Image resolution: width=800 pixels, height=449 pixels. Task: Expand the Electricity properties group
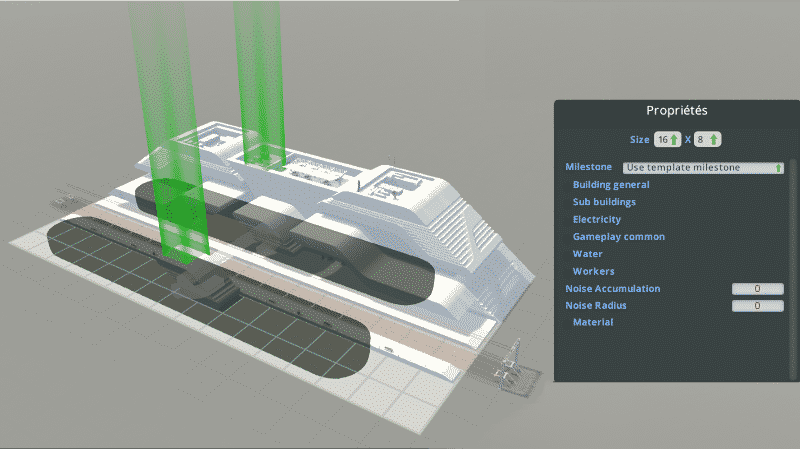(x=597, y=219)
